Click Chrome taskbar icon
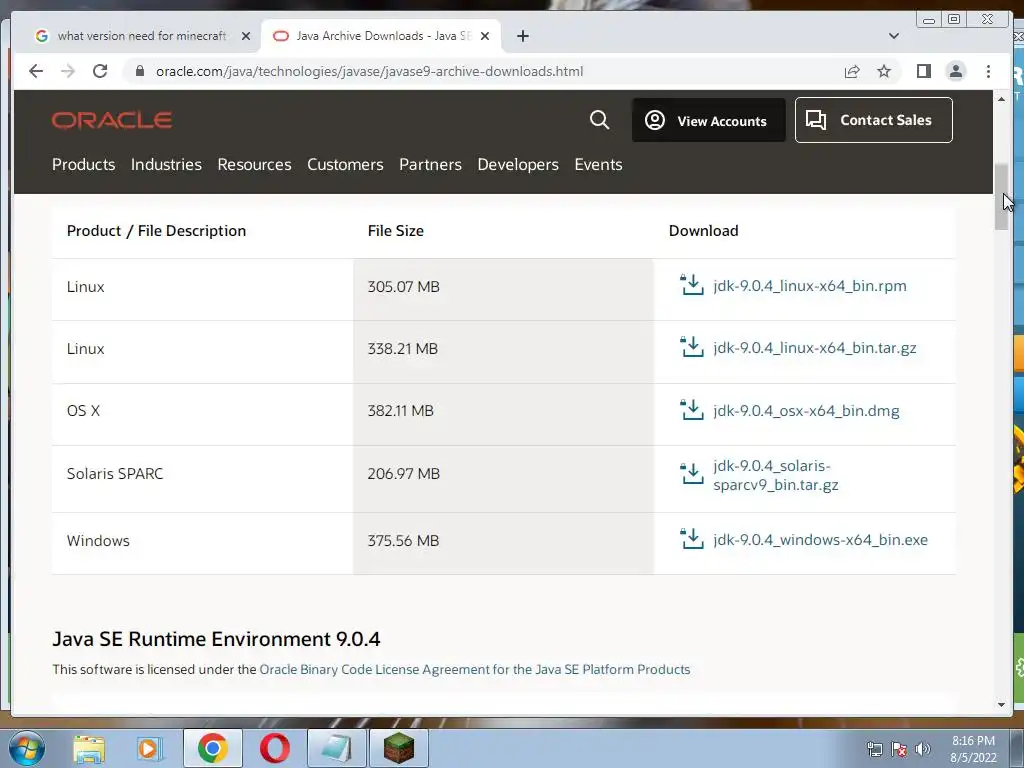 pyautogui.click(x=212, y=748)
